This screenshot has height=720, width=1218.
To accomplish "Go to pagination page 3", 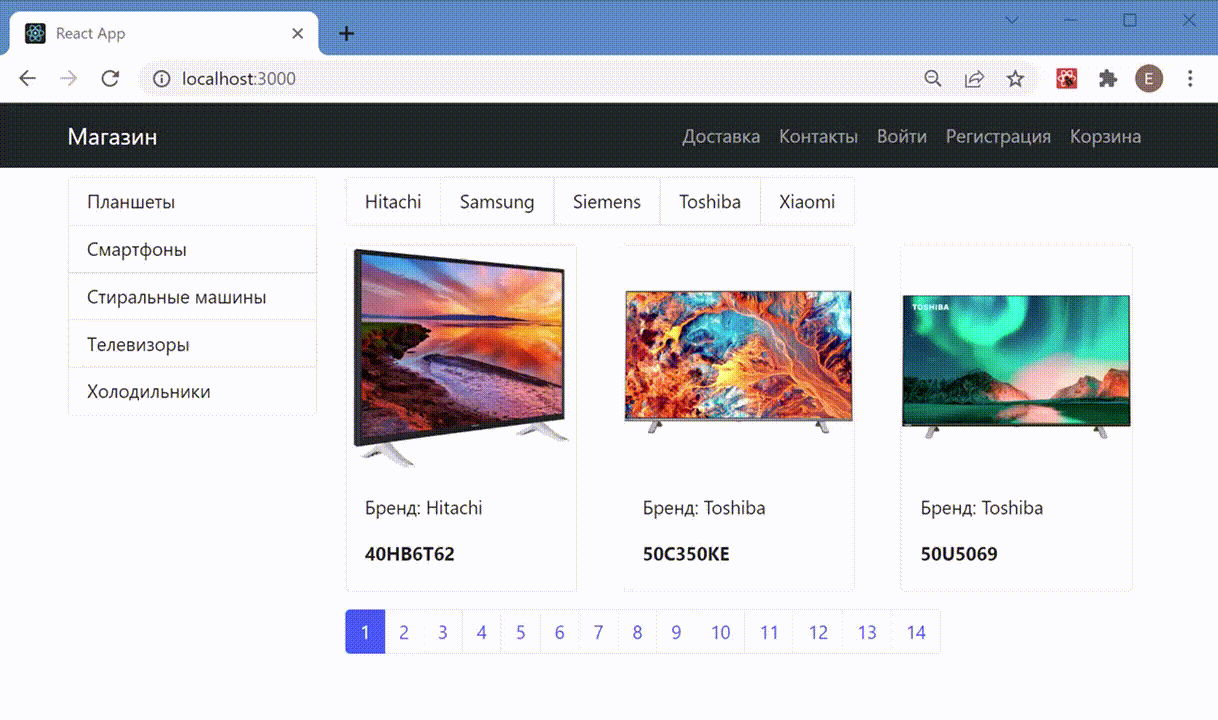I will pyautogui.click(x=443, y=632).
